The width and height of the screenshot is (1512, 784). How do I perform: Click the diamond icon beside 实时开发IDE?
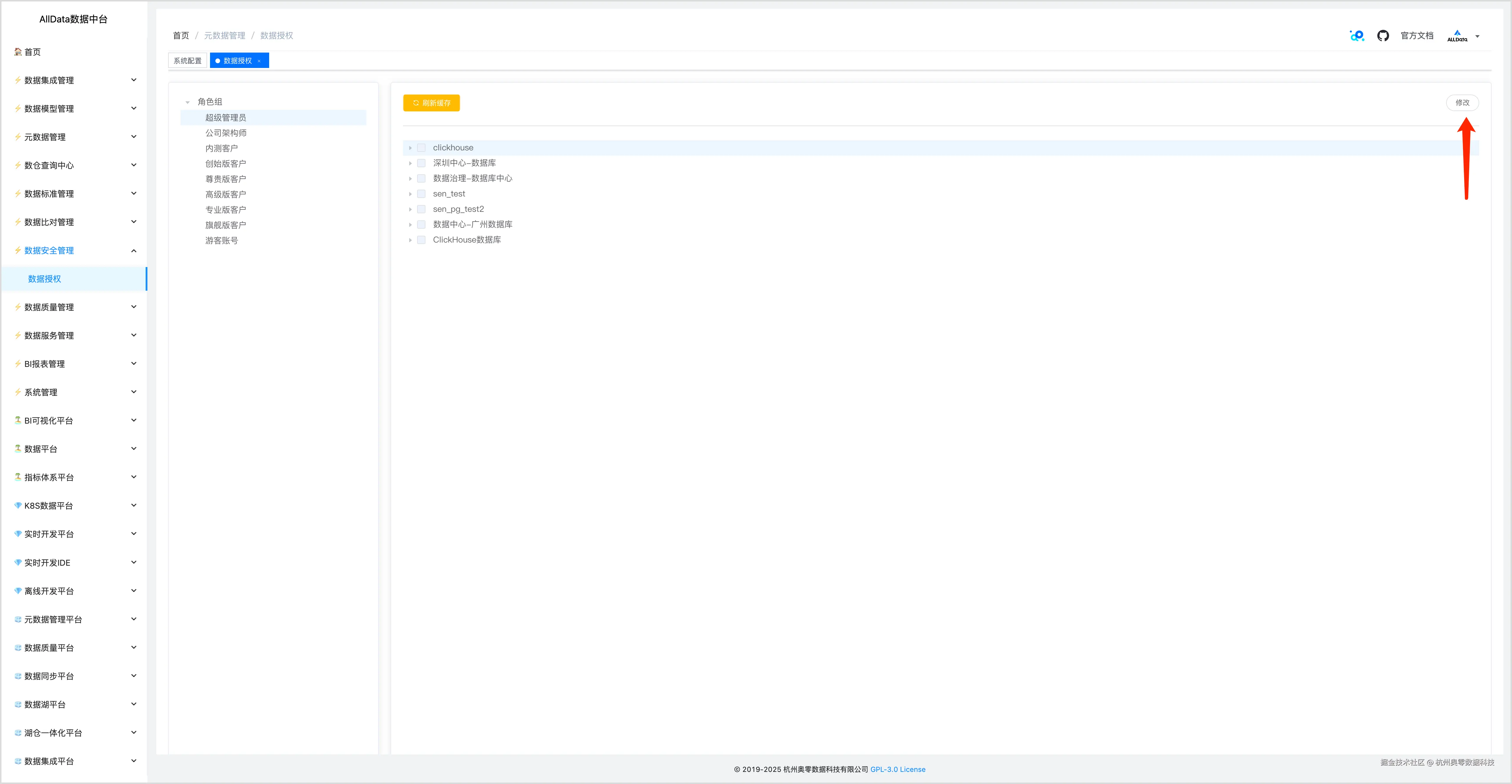[x=18, y=562]
